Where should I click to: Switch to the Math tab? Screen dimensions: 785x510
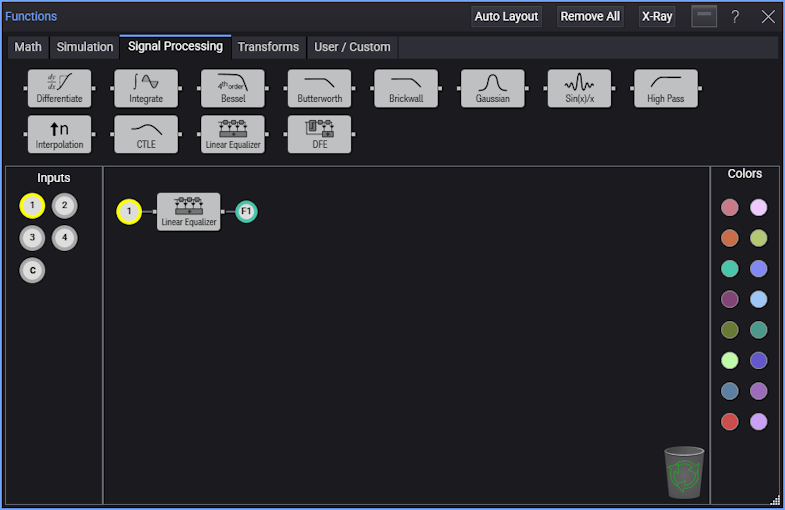tap(28, 47)
